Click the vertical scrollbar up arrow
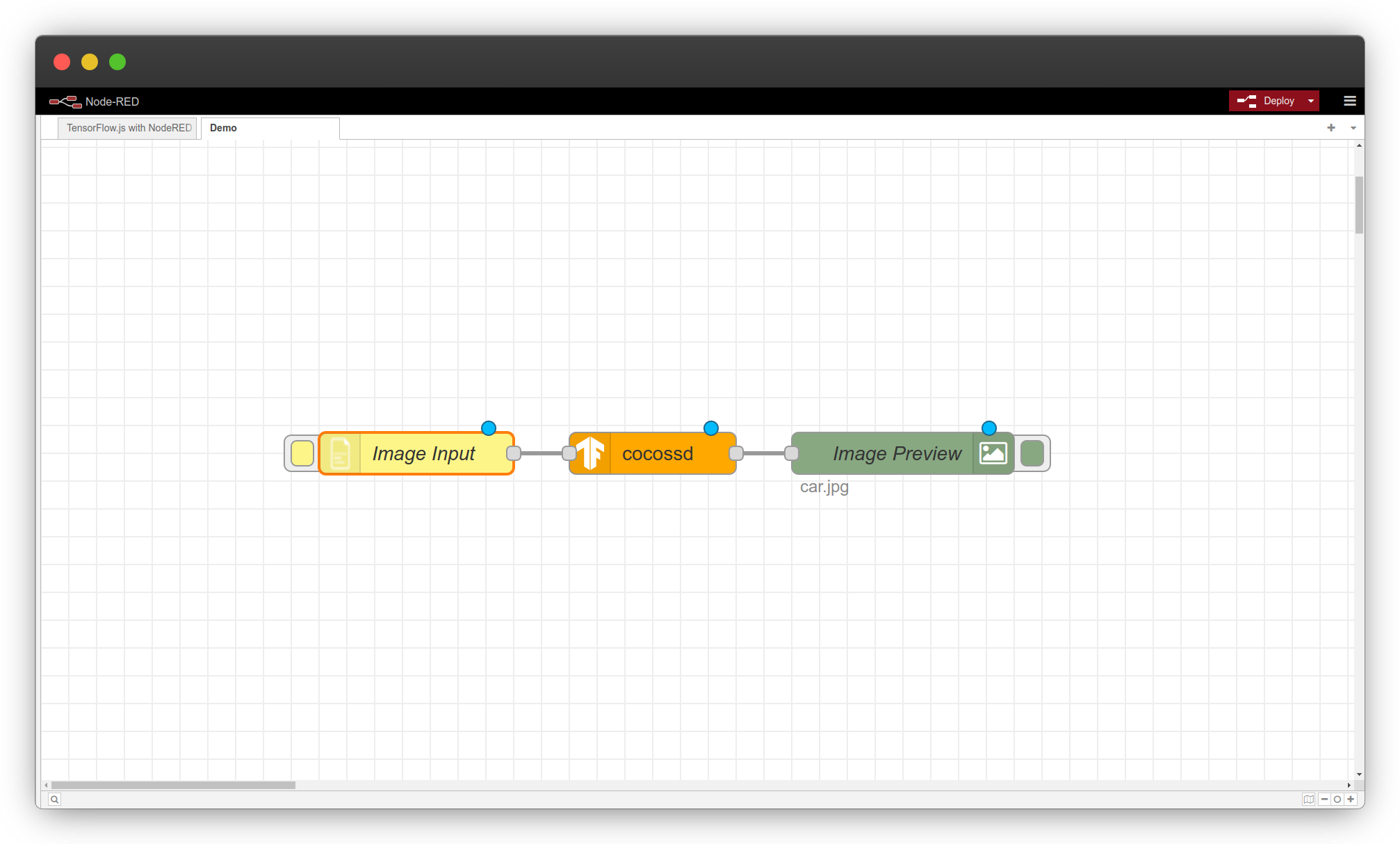 pos(1359,145)
